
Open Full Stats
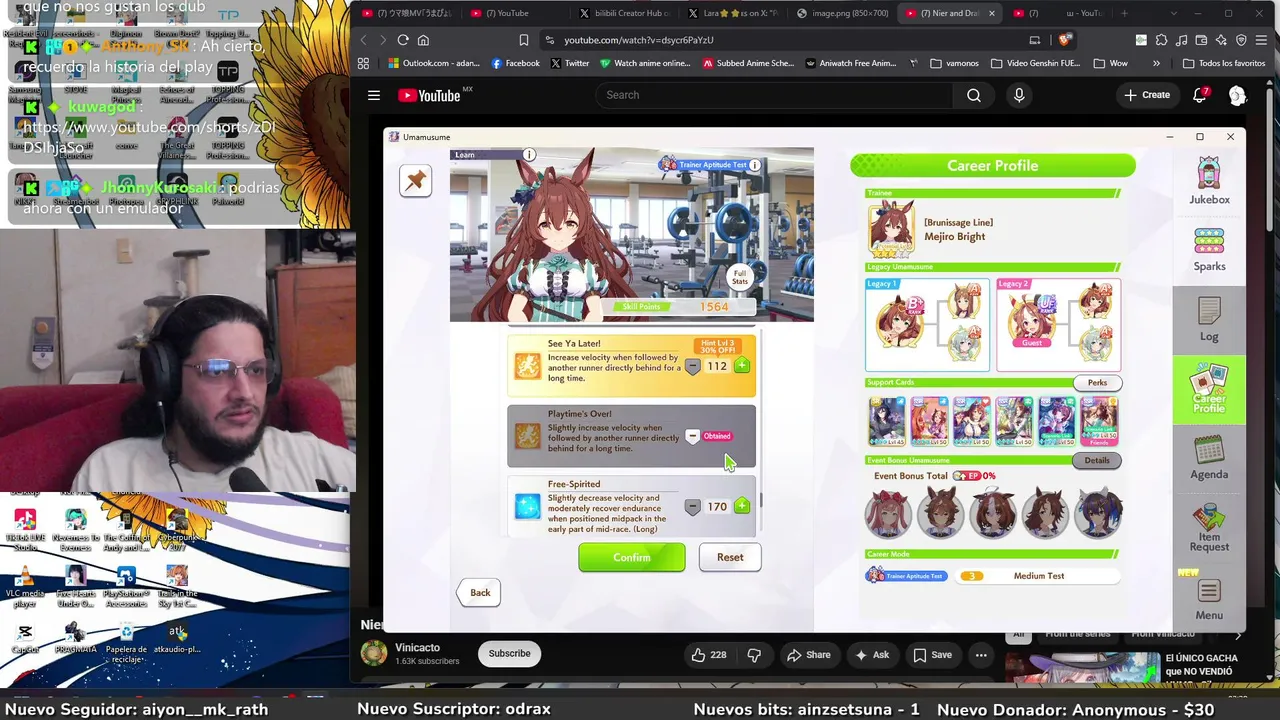point(740,277)
